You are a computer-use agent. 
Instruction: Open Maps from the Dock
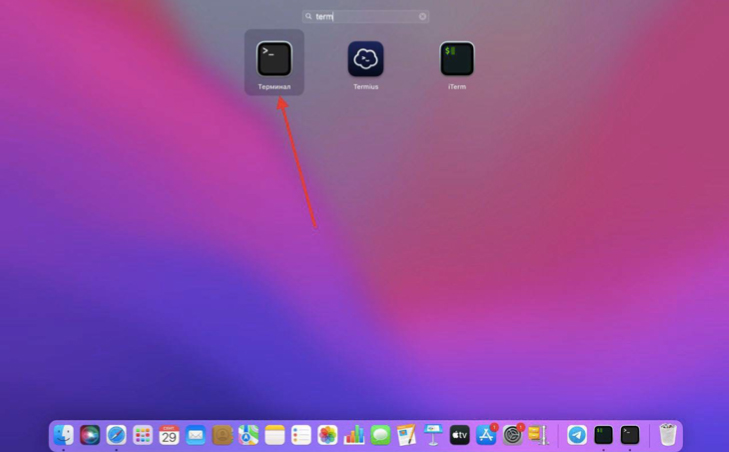248,435
